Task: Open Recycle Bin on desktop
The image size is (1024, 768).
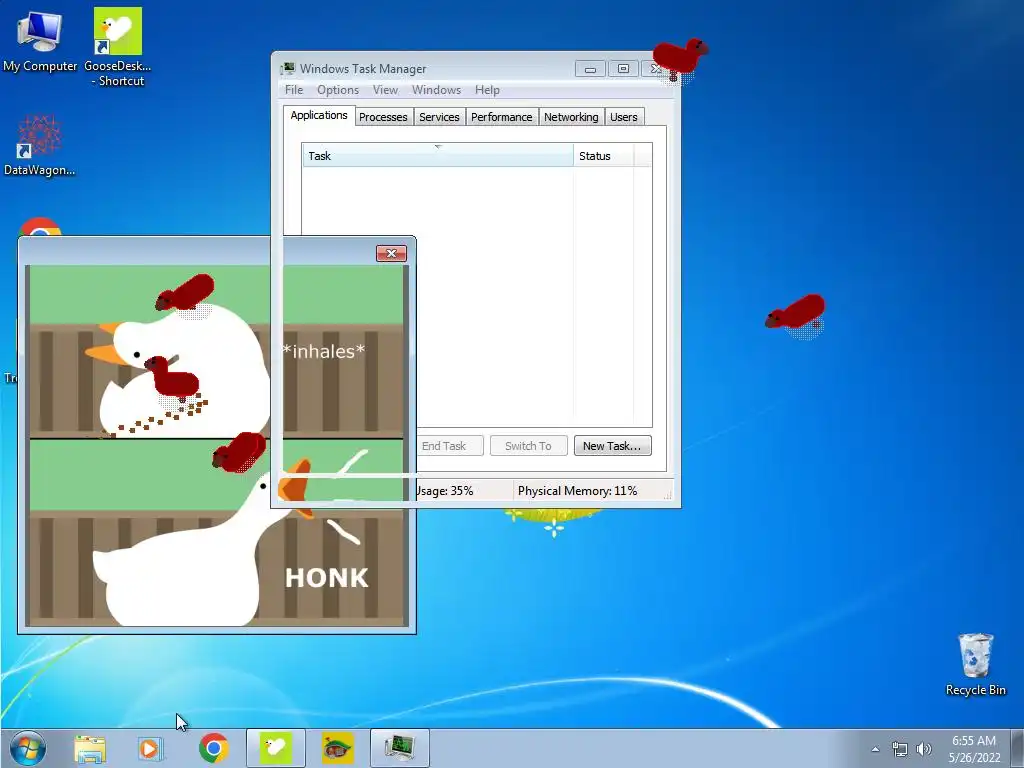Action: pos(976,664)
